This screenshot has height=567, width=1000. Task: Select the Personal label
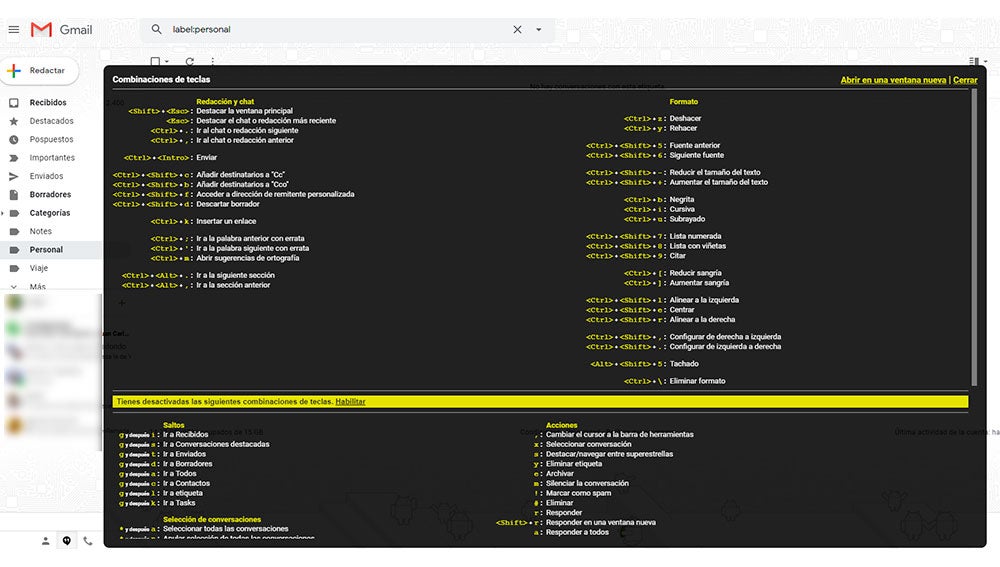coord(46,250)
